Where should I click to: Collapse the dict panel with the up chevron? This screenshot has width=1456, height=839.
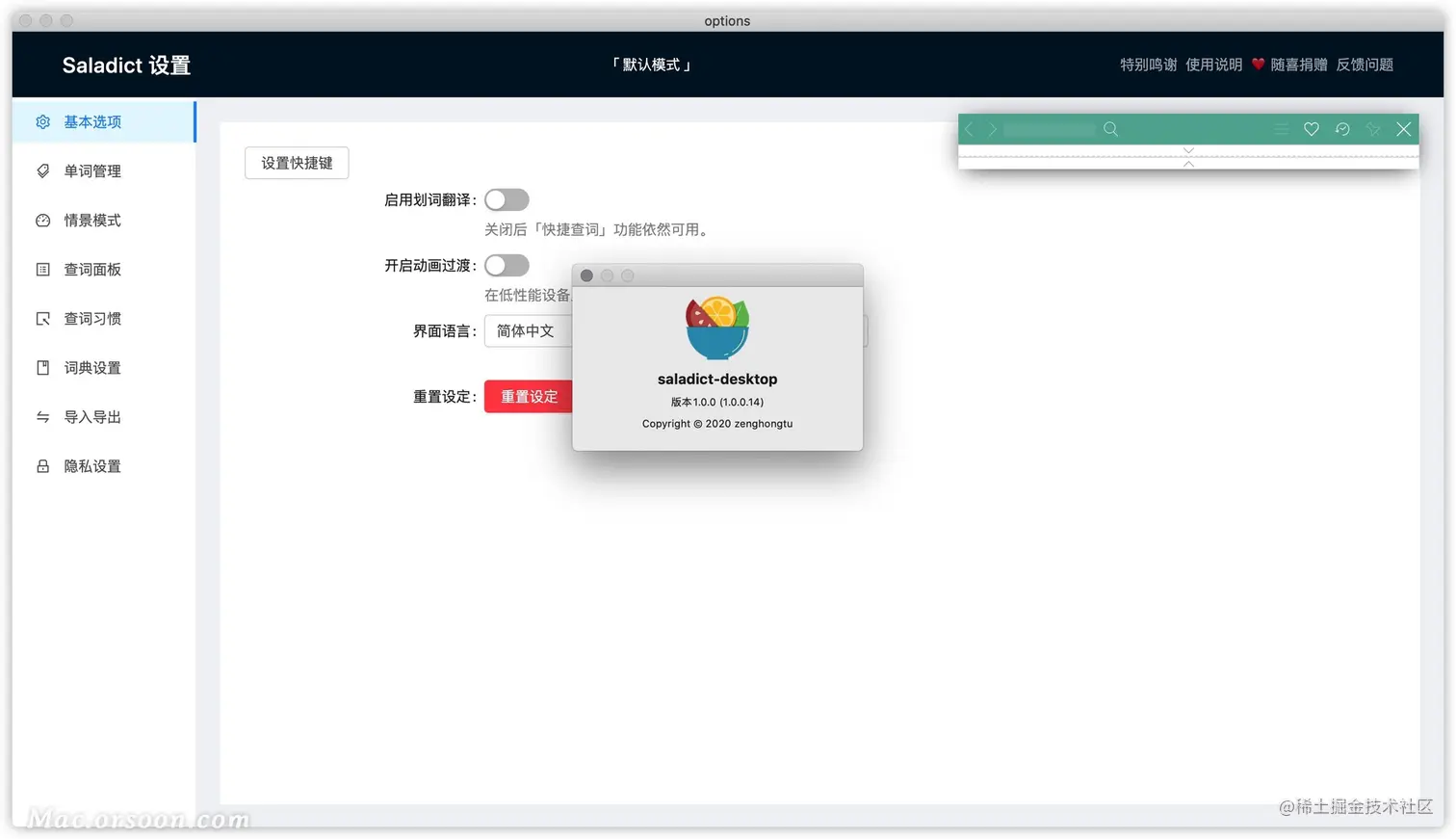click(x=1188, y=164)
